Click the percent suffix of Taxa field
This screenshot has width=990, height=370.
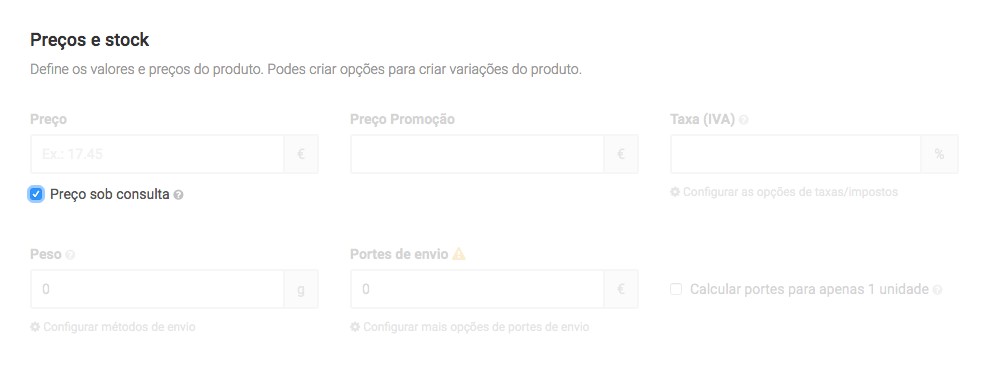pos(939,153)
